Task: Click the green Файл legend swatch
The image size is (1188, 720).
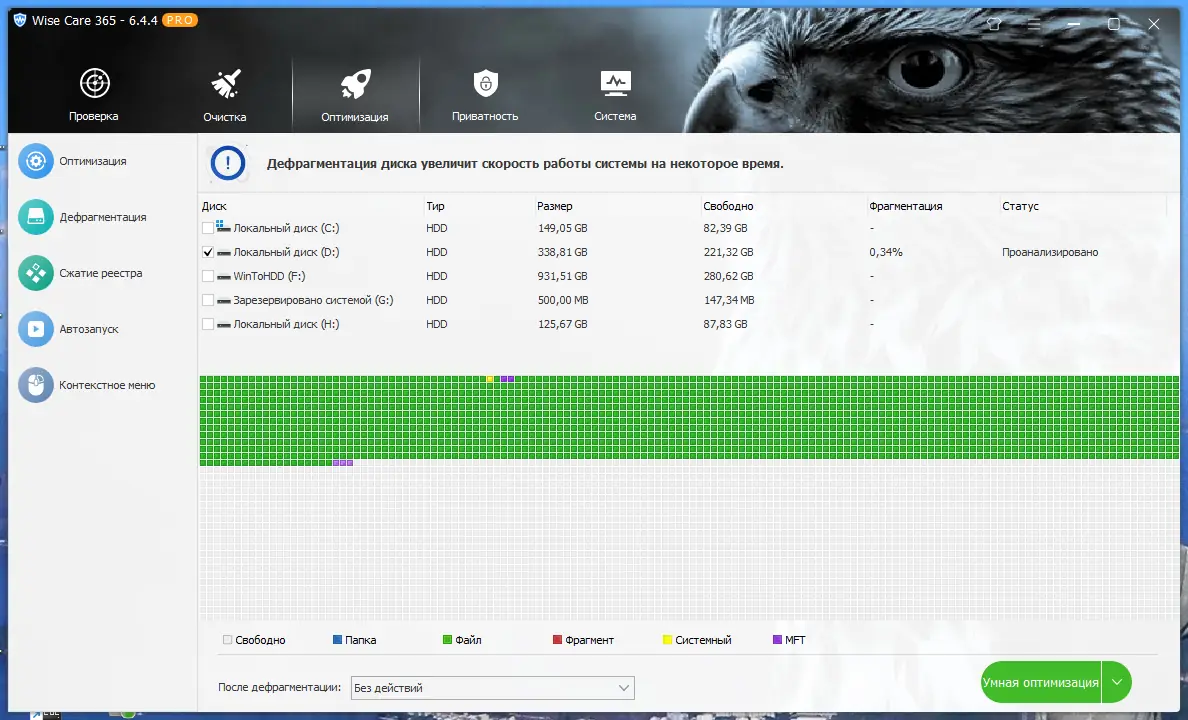Action: coord(447,640)
